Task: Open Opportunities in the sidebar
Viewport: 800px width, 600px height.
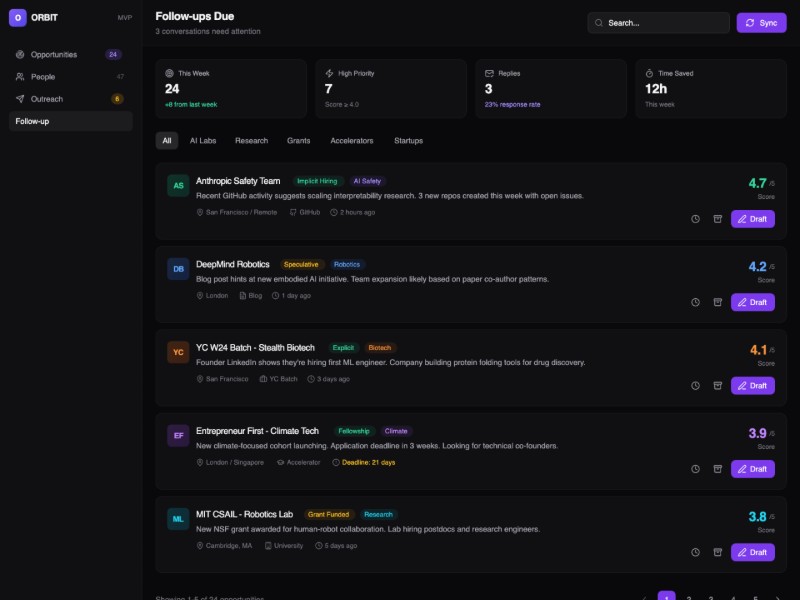Action: pos(54,54)
